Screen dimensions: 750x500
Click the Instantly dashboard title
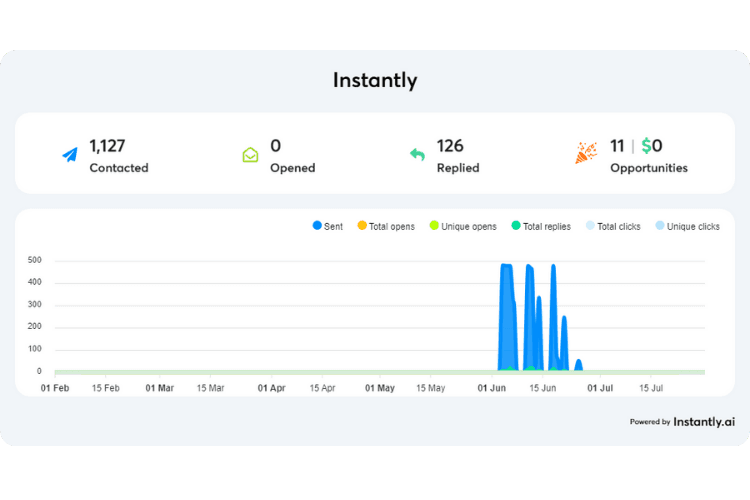pyautogui.click(x=375, y=80)
